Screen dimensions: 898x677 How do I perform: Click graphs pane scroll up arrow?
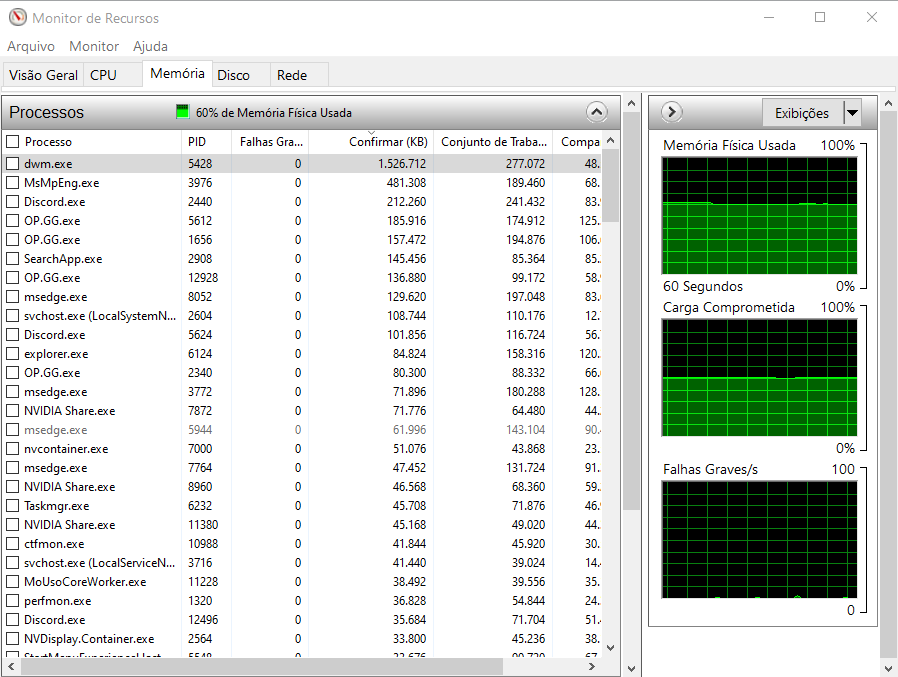coord(888,104)
